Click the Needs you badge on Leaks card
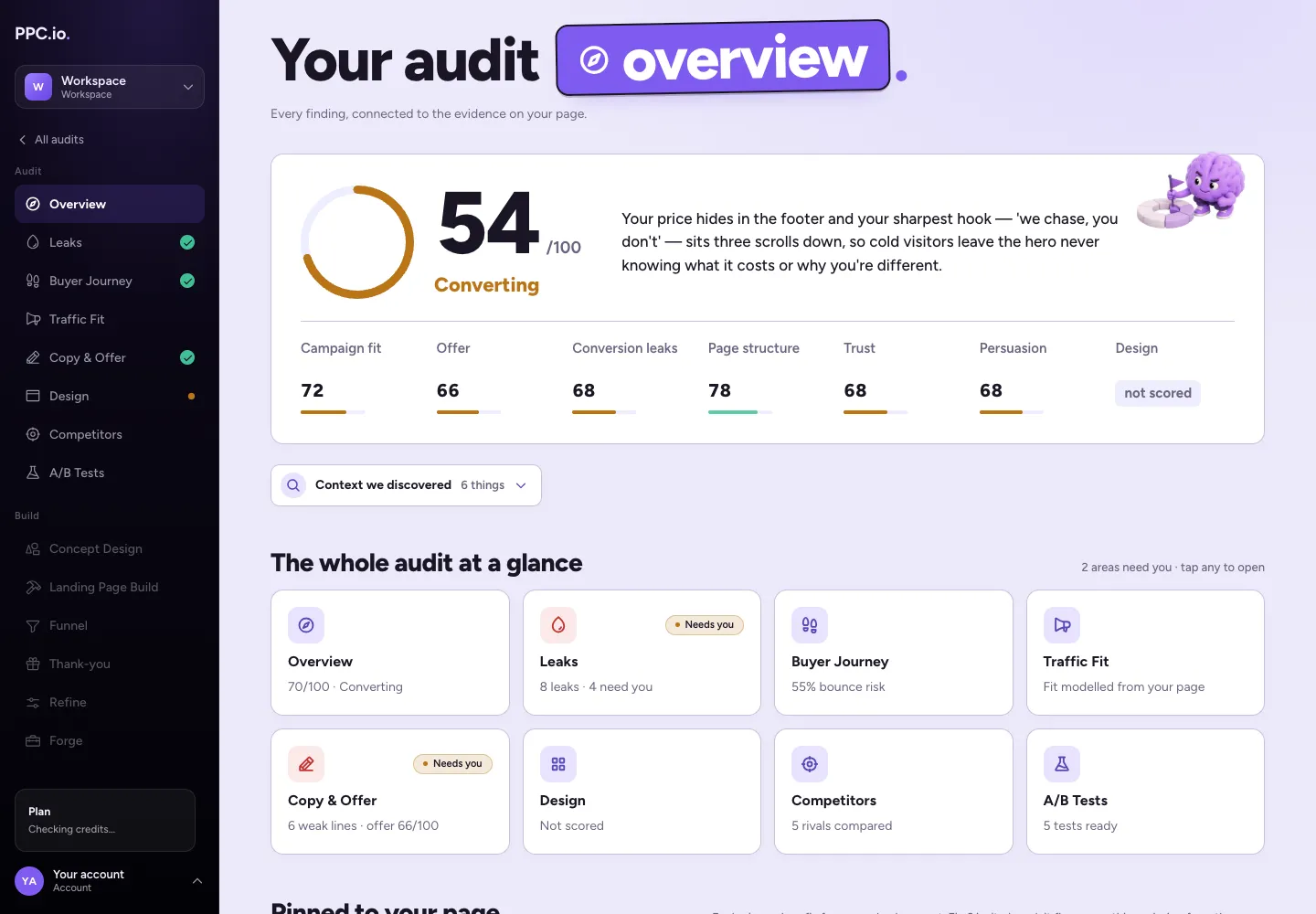Screen dimensions: 1316x914 (705, 625)
